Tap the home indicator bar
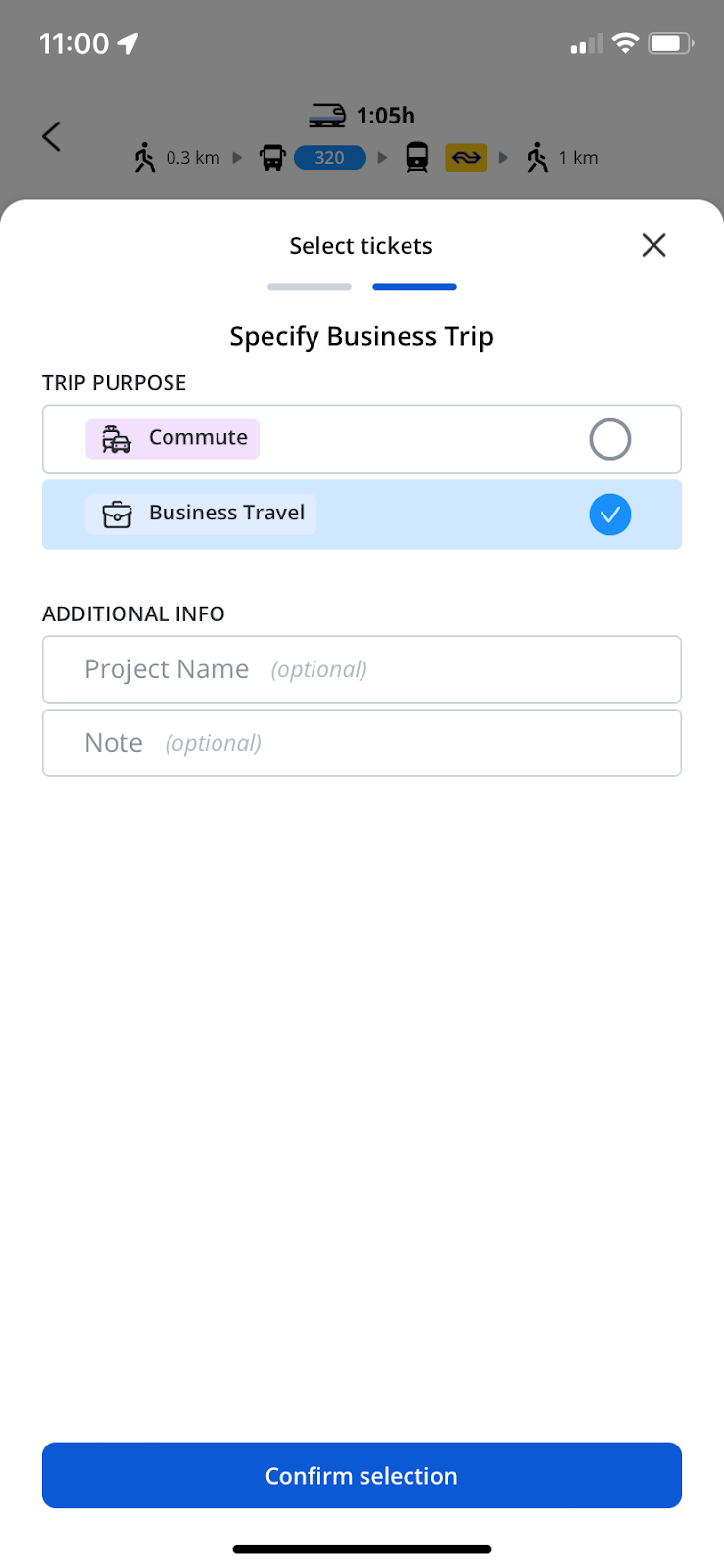Screen dimensions: 724x1568 pyautogui.click(x=362, y=1549)
